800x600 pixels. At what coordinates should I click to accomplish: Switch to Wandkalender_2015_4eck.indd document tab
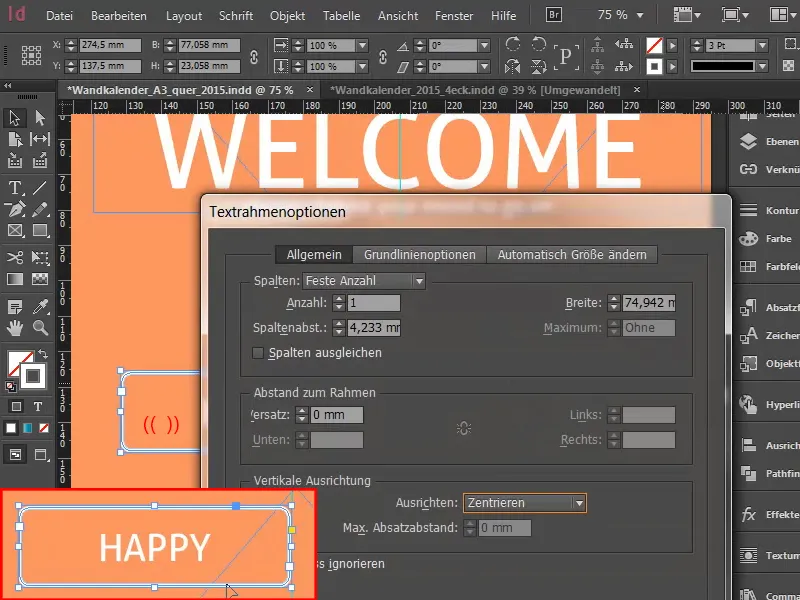point(475,90)
